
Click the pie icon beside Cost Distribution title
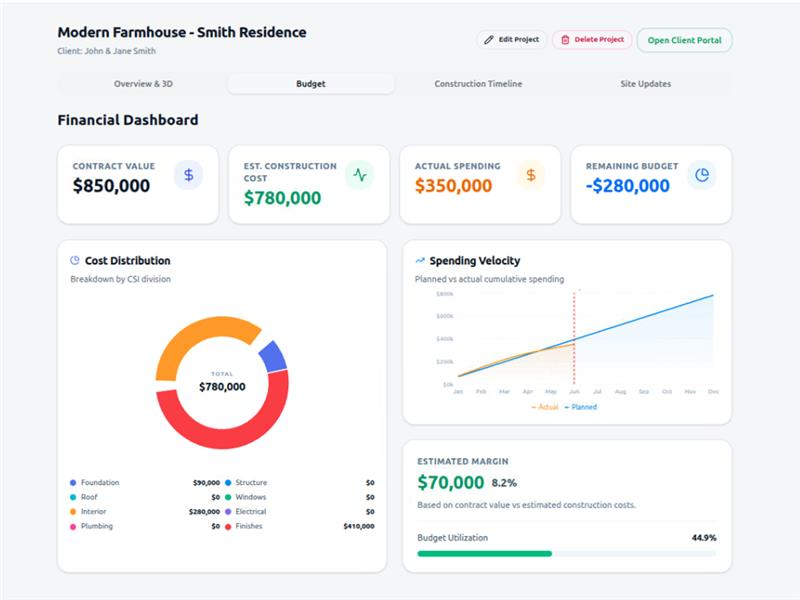[75, 261]
